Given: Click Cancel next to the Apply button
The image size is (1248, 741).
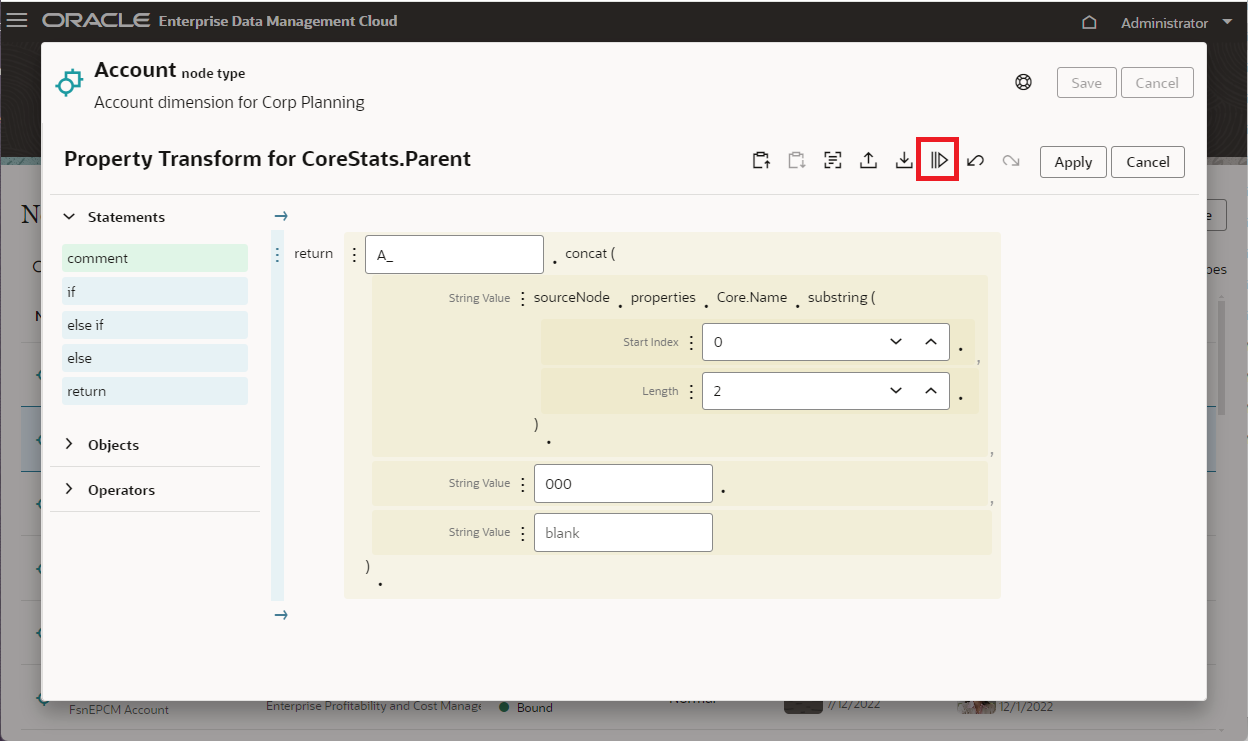Looking at the screenshot, I should pos(1148,161).
